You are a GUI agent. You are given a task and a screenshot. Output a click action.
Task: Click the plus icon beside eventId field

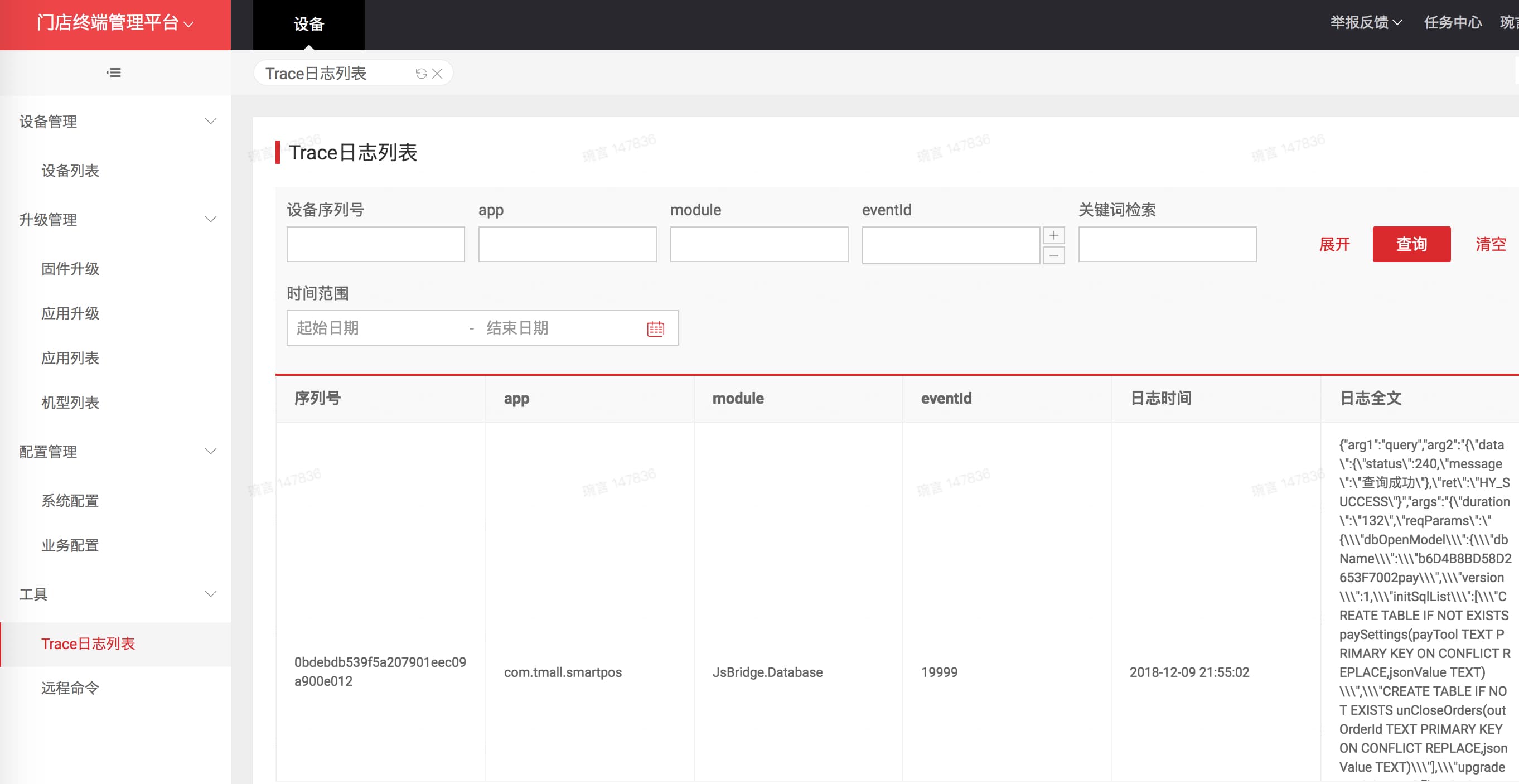coord(1053,235)
